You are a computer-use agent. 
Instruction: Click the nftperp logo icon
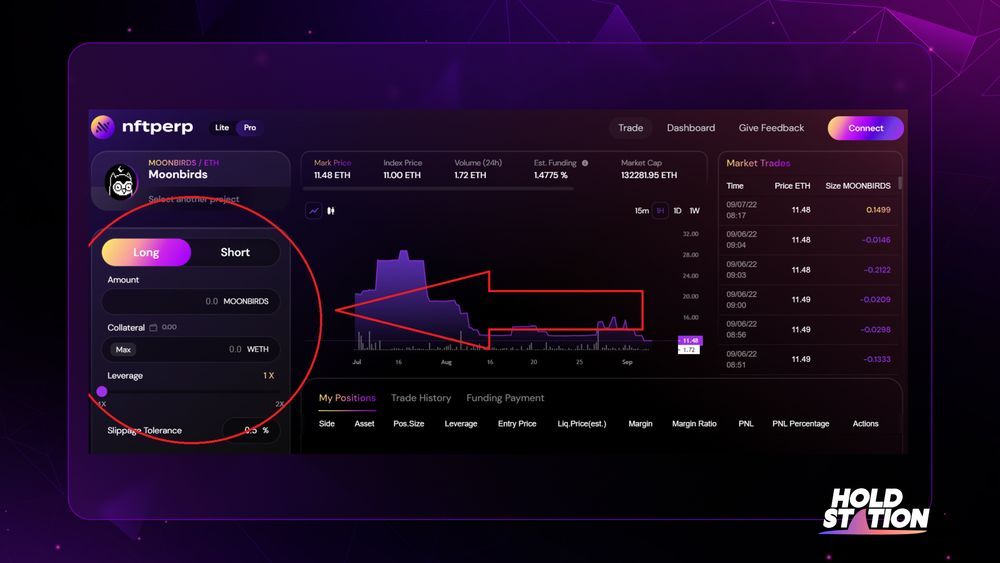[x=102, y=127]
